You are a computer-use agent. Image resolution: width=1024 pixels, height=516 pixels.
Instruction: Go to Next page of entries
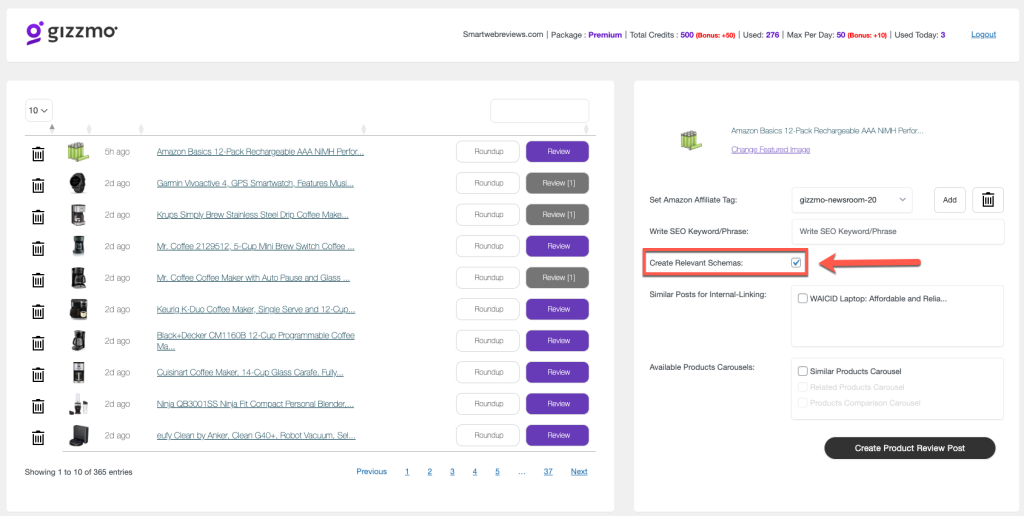point(579,471)
